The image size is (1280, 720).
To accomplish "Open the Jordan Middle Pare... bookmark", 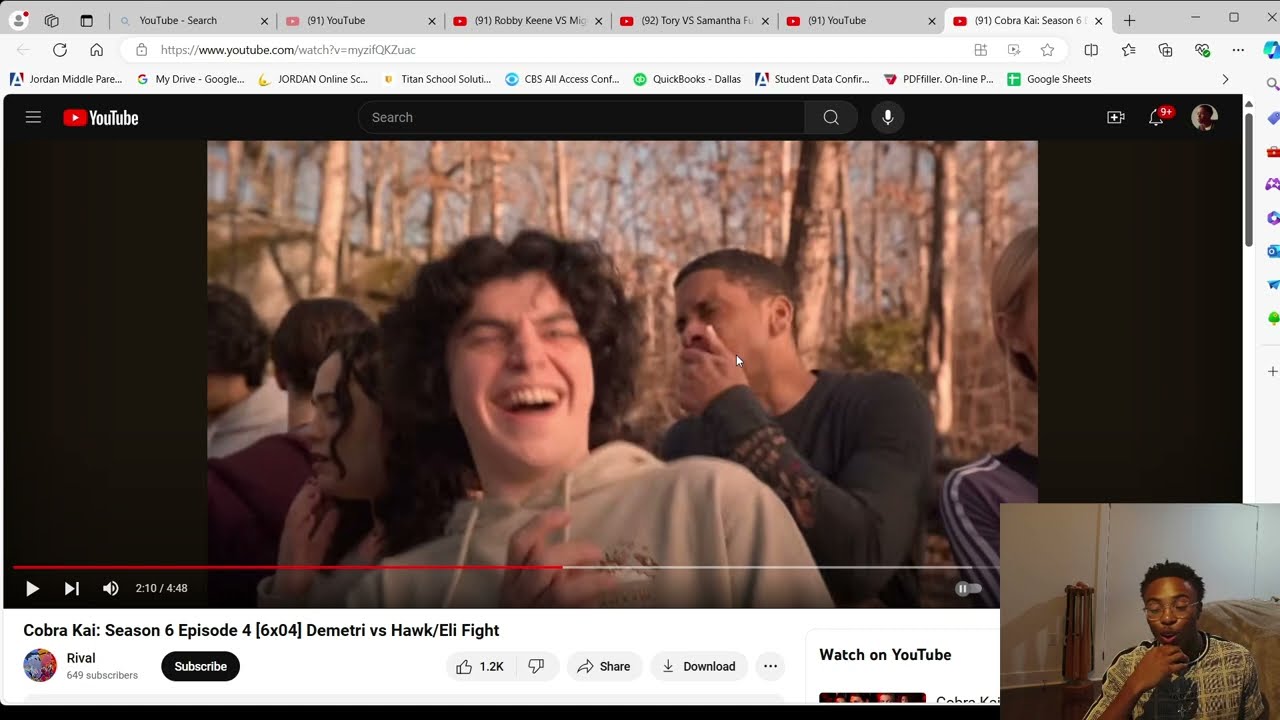I will click(x=66, y=79).
